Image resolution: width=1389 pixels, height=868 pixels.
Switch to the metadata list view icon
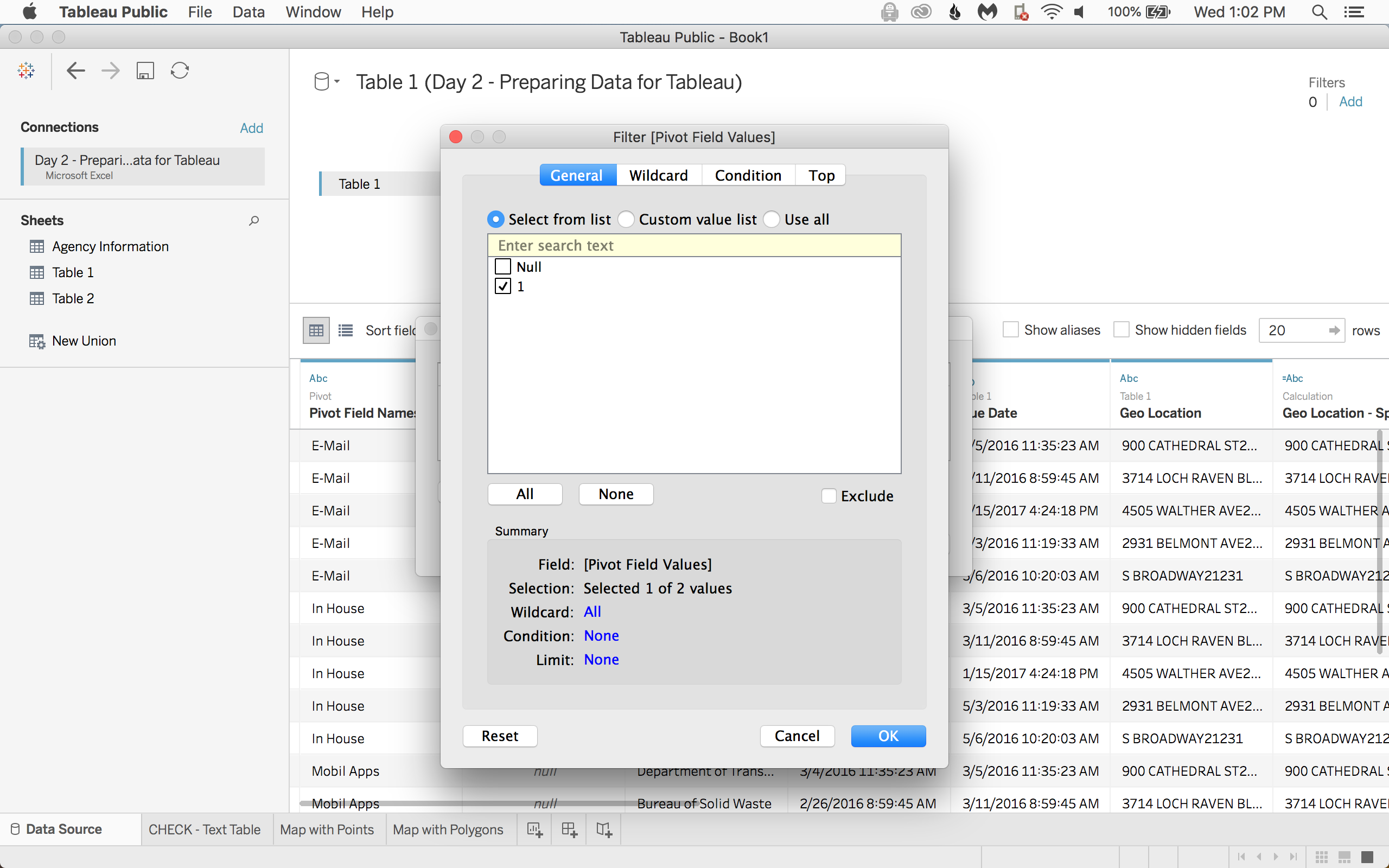pyautogui.click(x=346, y=330)
